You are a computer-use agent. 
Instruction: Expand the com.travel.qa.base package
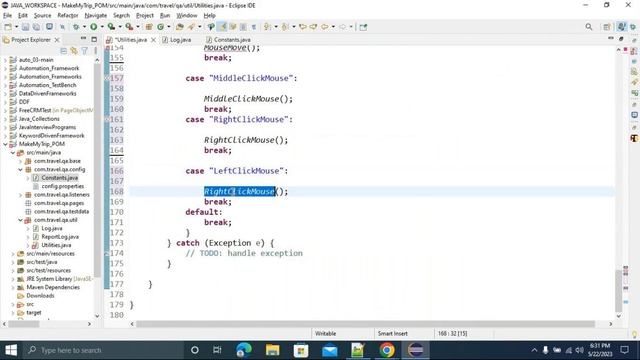[x=20, y=161]
